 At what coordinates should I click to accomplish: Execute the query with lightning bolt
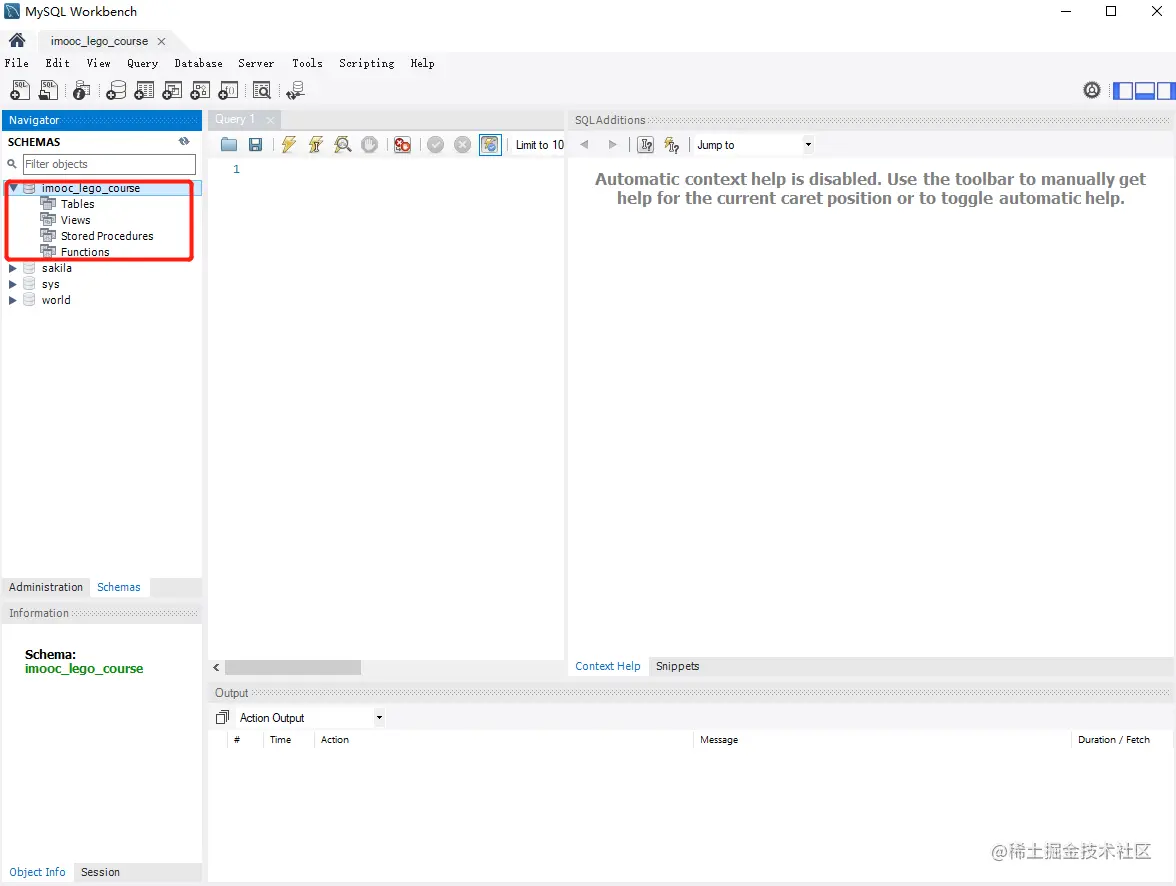click(289, 145)
